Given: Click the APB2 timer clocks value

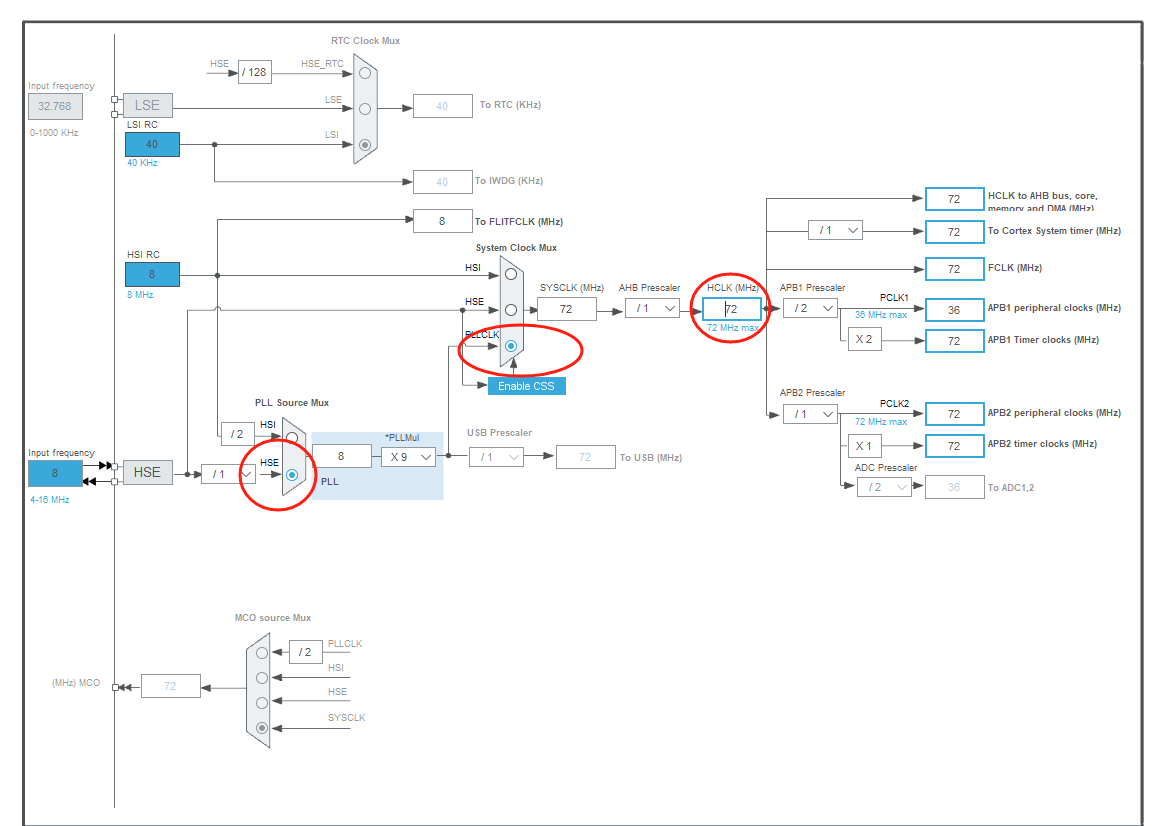Looking at the screenshot, I should [x=954, y=446].
